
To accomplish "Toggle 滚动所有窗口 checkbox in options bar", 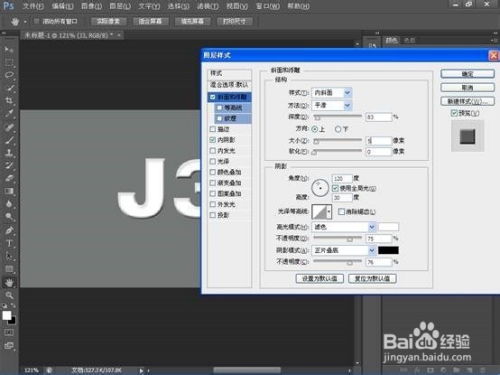I will [x=36, y=21].
